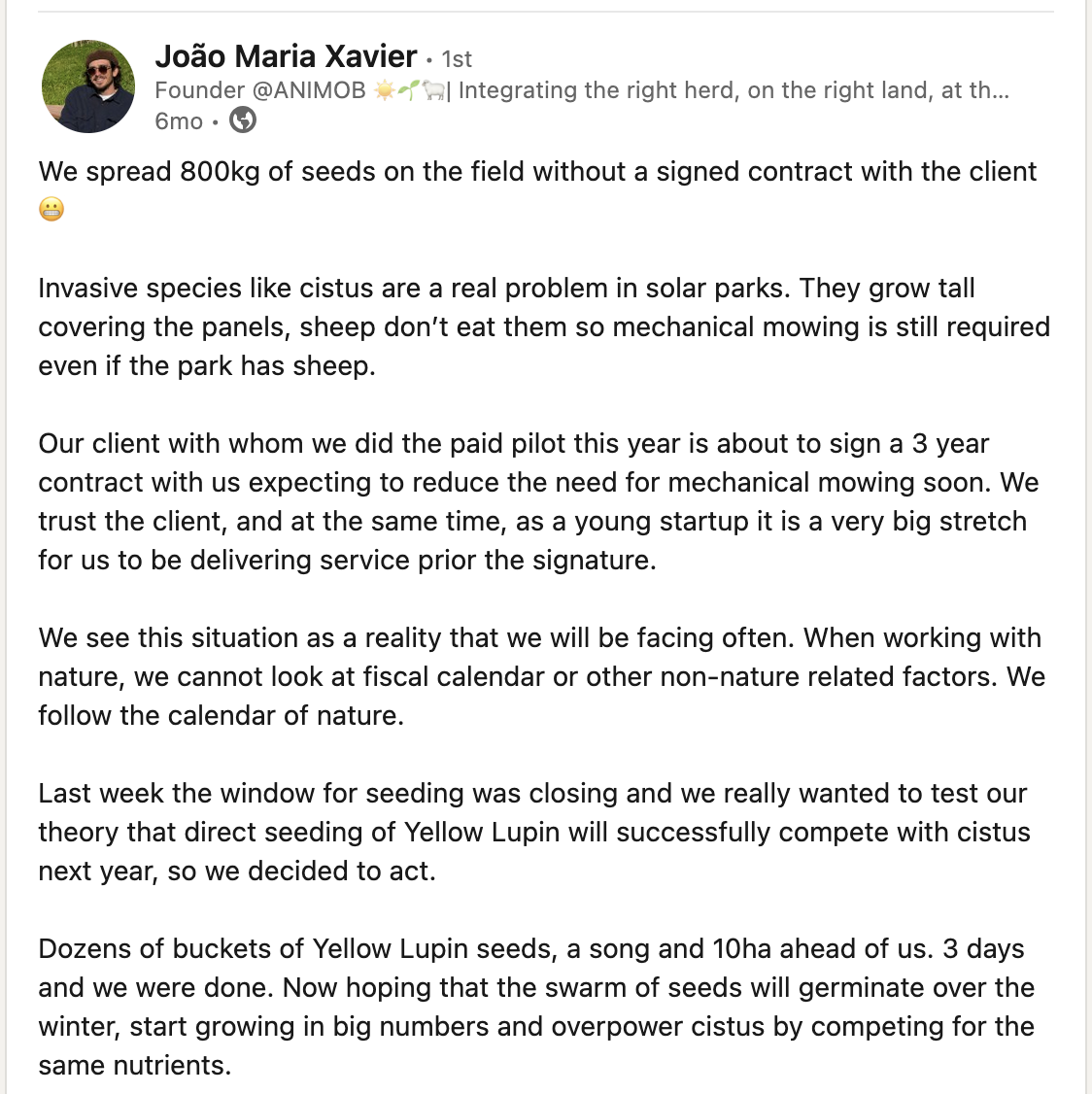Click the '800kg of seeds' opening sentence
The width and height of the screenshot is (1092, 1094).
(537, 172)
